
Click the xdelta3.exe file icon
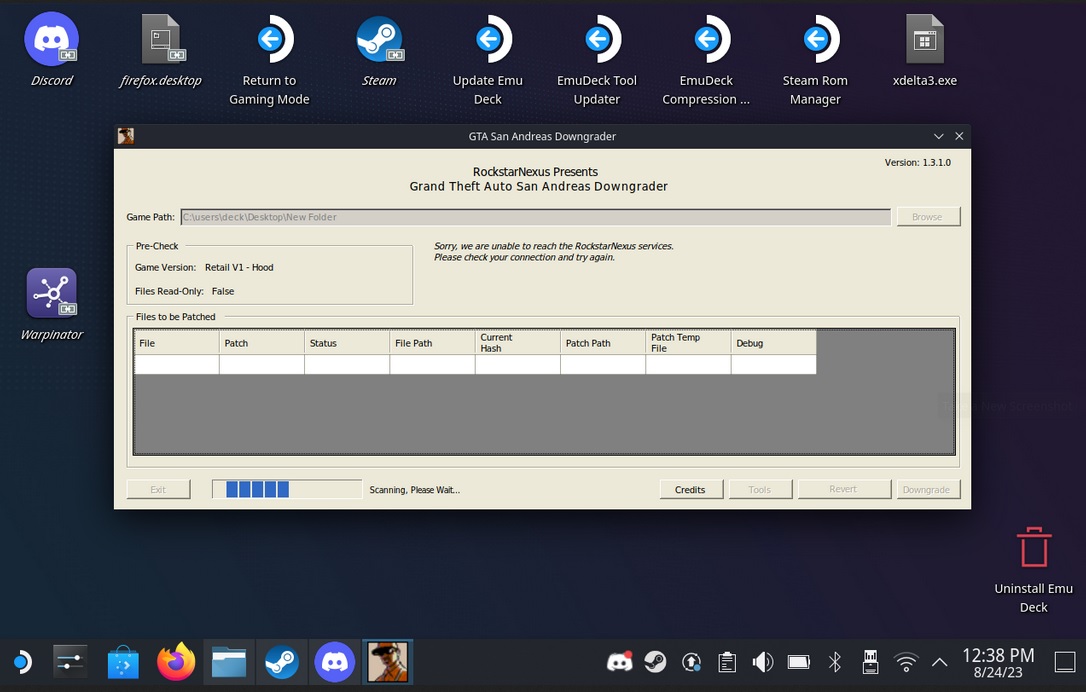click(x=924, y=42)
